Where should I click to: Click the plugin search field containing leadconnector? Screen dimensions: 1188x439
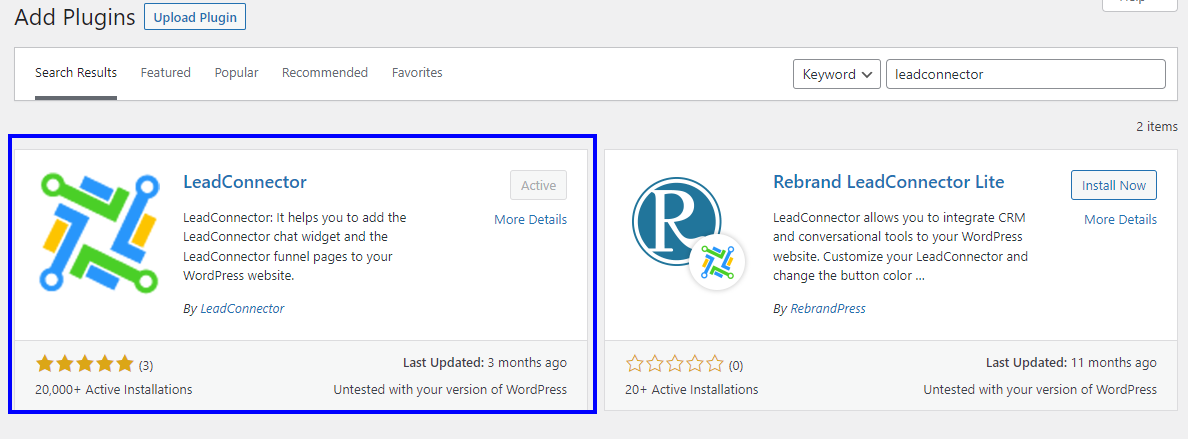point(1026,74)
